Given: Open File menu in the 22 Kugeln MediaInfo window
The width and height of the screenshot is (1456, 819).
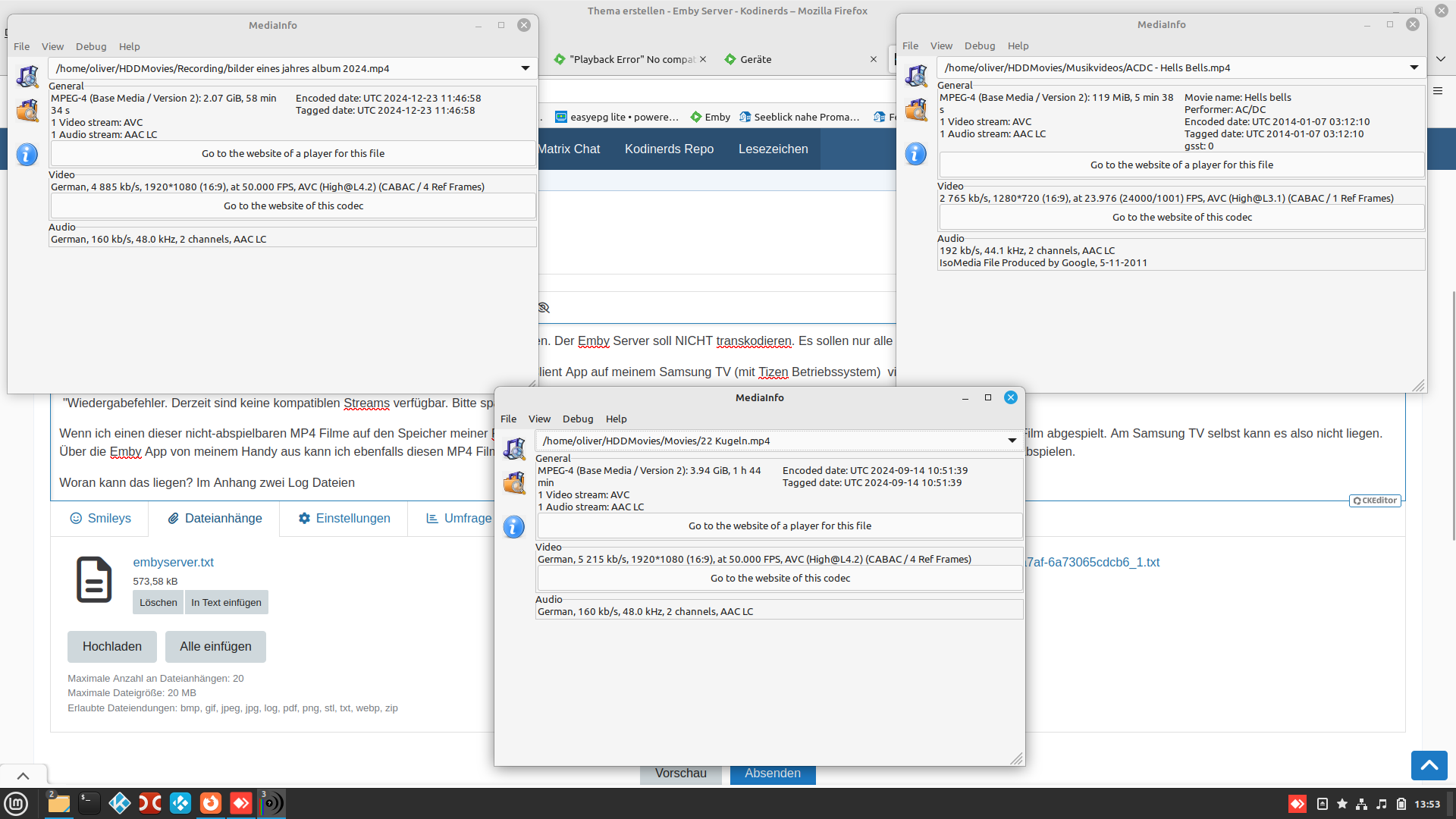Looking at the screenshot, I should (x=508, y=419).
